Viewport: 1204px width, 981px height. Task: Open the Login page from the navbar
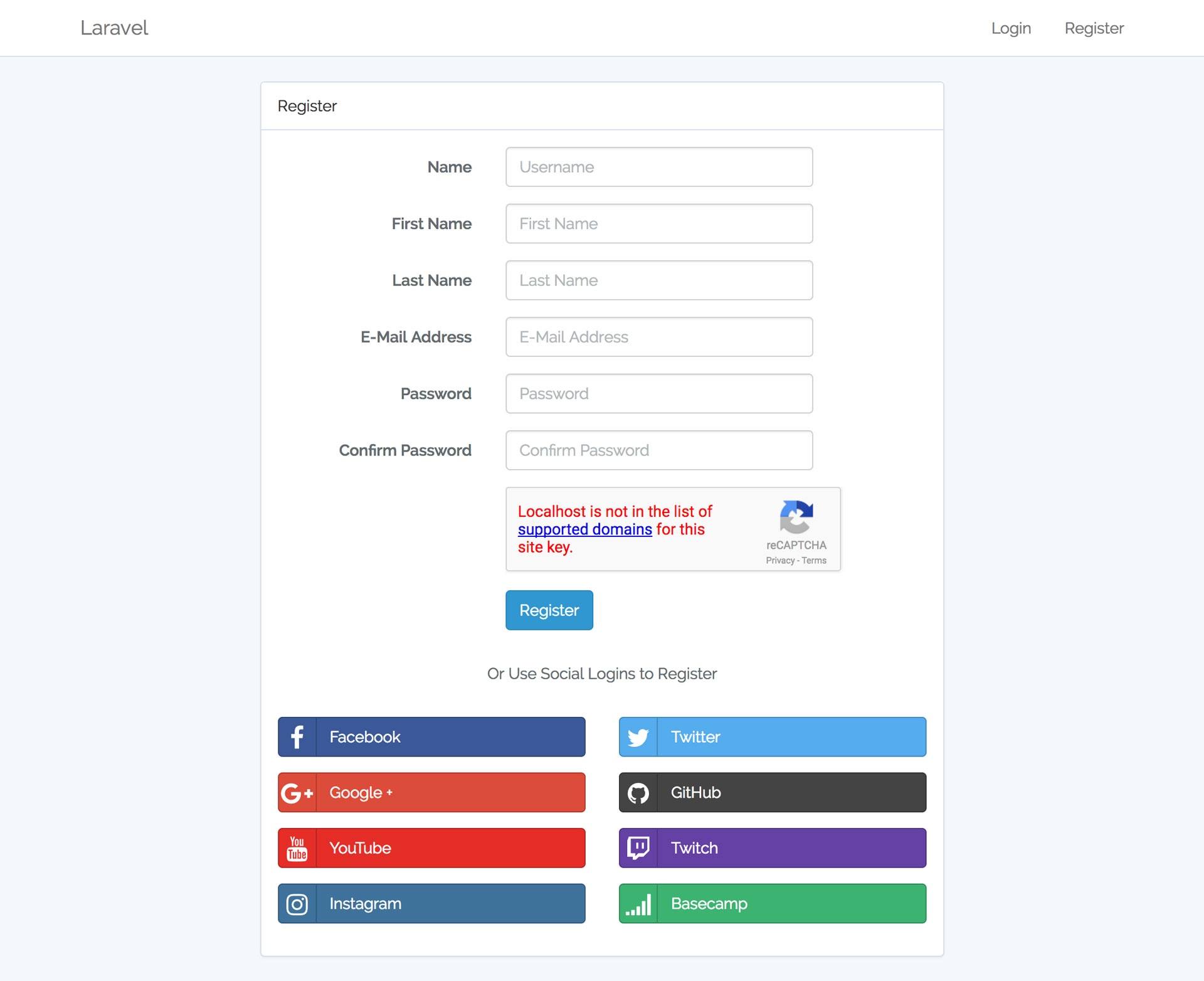[1010, 28]
